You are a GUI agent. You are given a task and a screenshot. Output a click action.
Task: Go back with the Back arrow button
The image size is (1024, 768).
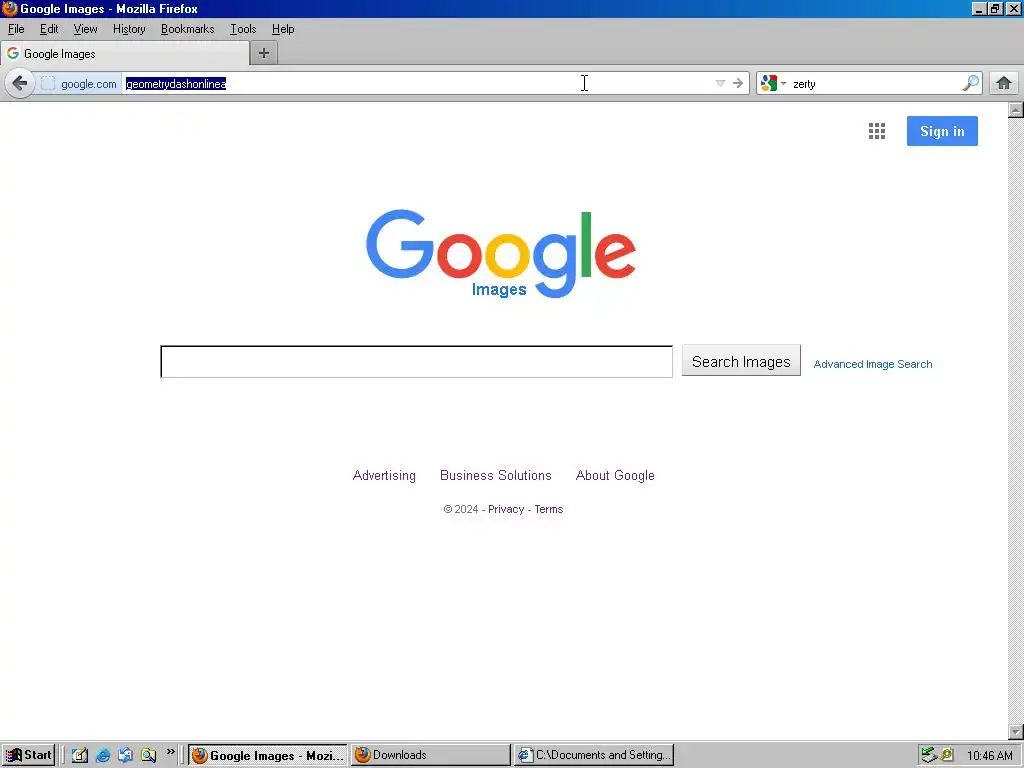coord(20,84)
